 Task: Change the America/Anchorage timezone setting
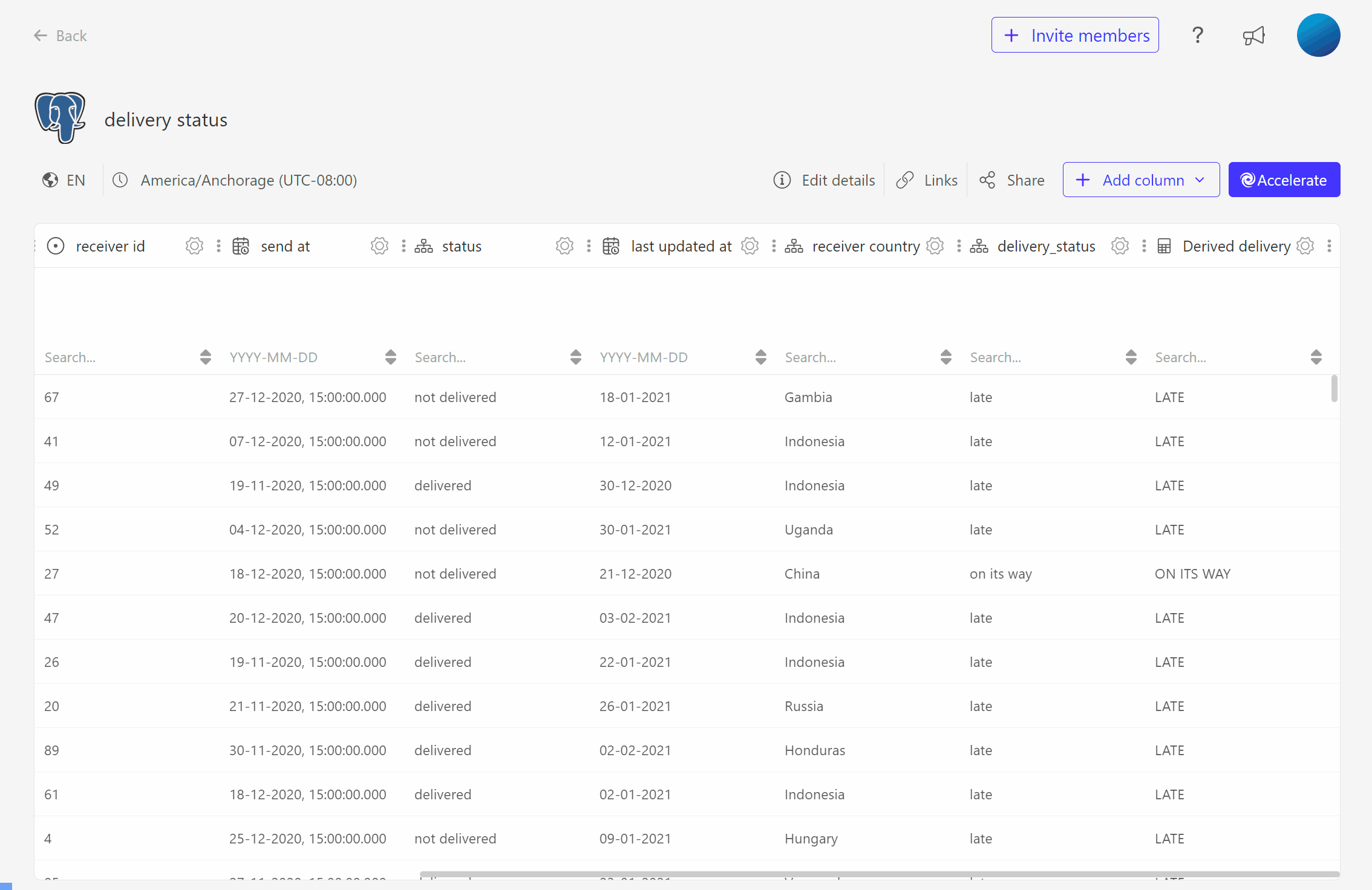coord(235,180)
